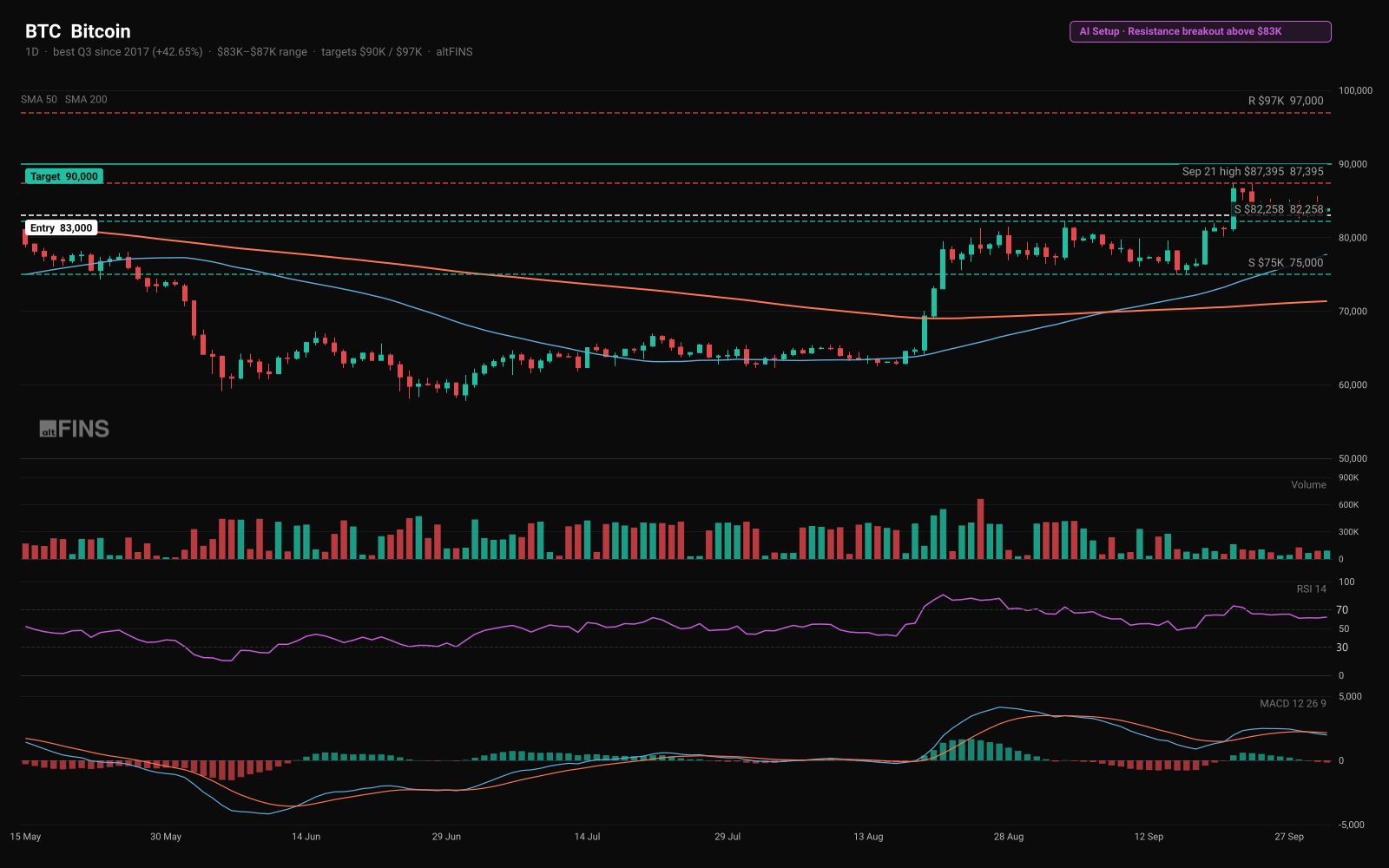Screen dimensions: 1389x868
Task: Click the targets $90K / $97K subtitle text
Action: point(372,52)
